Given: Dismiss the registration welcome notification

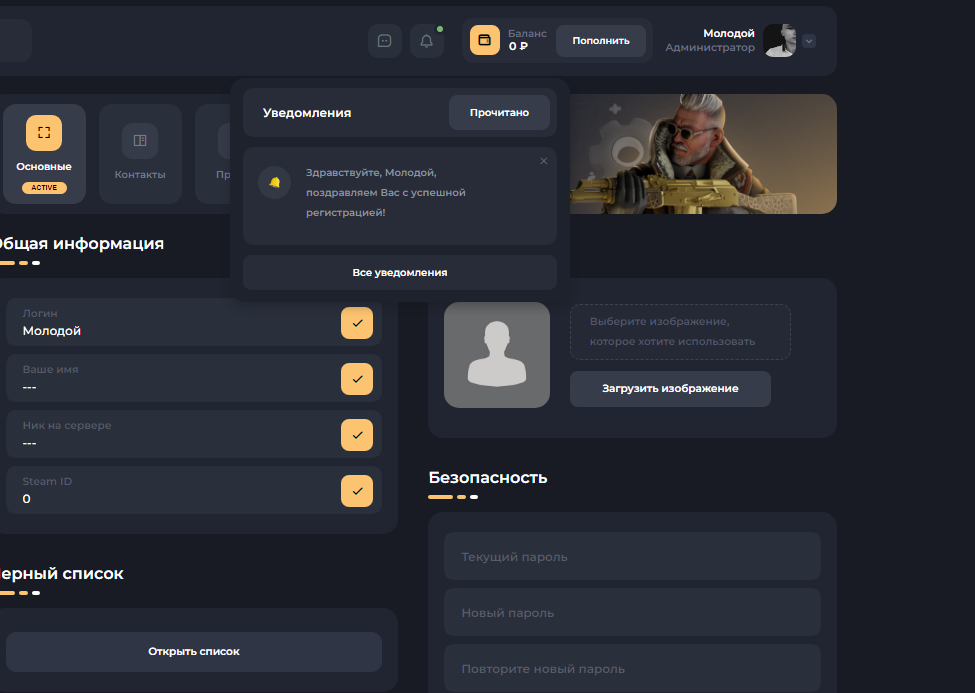Looking at the screenshot, I should [x=544, y=161].
